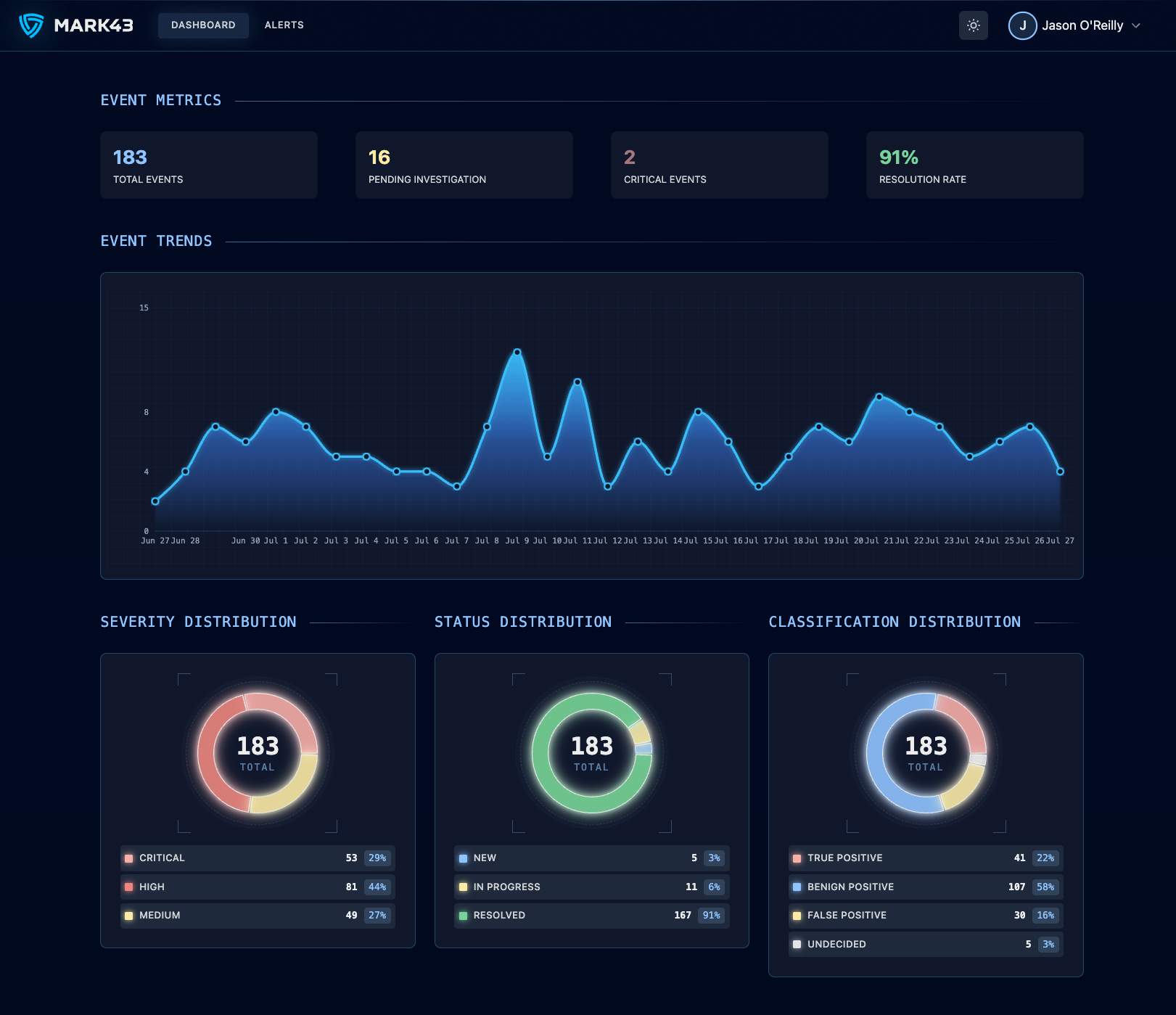Select the Critical Events metric card
Viewport: 1176px width, 1015px height.
[720, 165]
